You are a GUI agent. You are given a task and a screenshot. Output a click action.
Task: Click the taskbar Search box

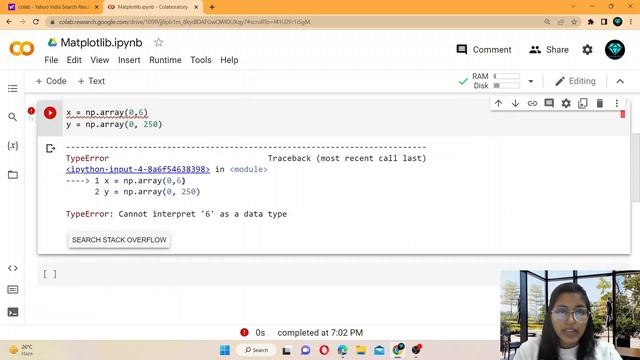[256, 350]
